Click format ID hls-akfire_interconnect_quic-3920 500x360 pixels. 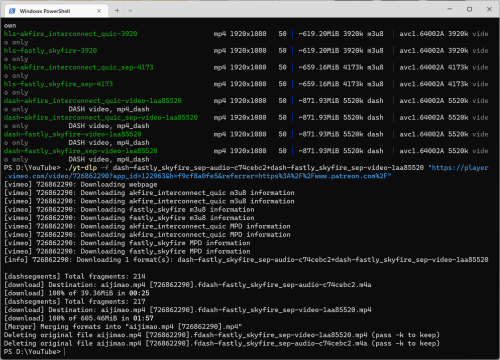pos(71,34)
